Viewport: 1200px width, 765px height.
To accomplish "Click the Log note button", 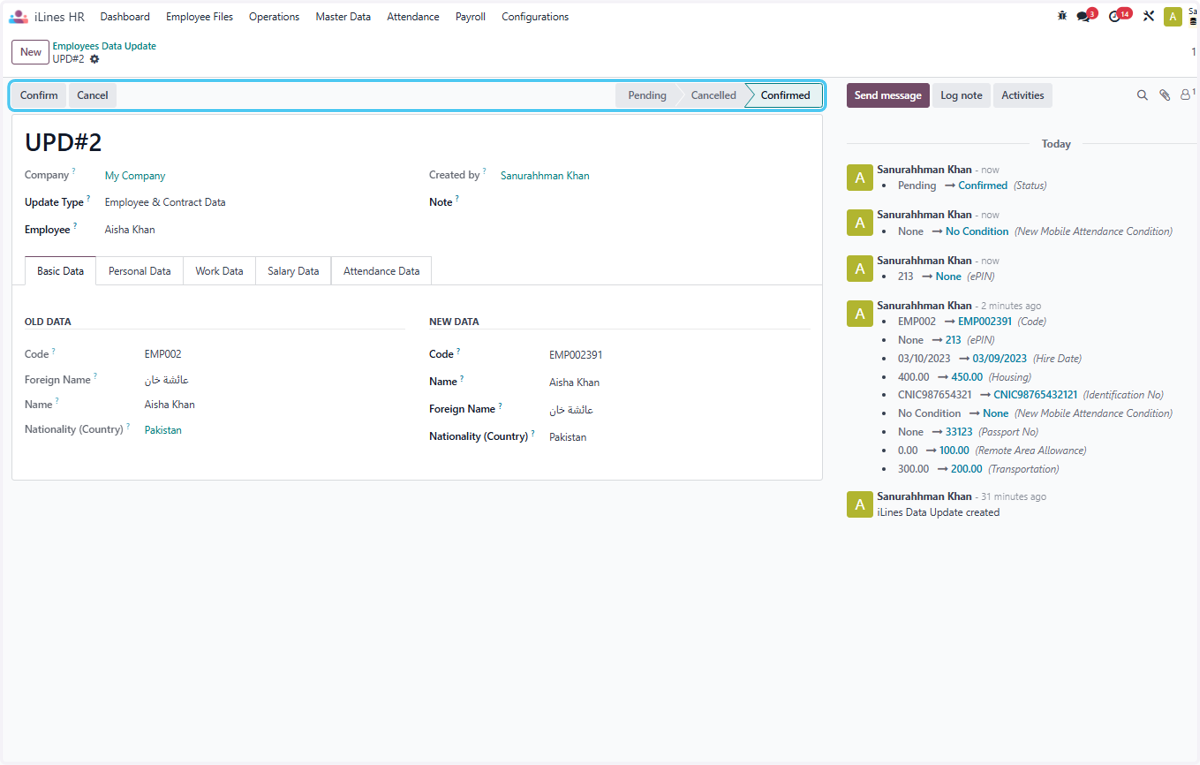I will (961, 96).
